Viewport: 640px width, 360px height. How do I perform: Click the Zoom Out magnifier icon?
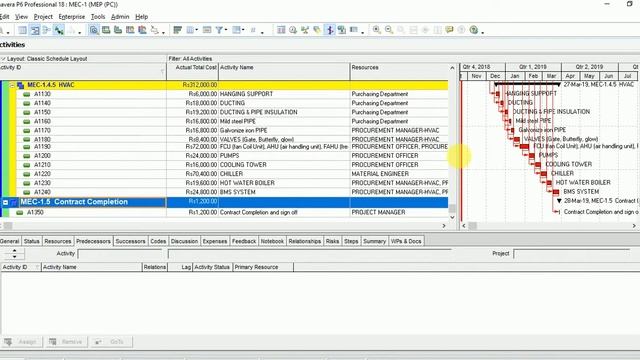click(389, 30)
